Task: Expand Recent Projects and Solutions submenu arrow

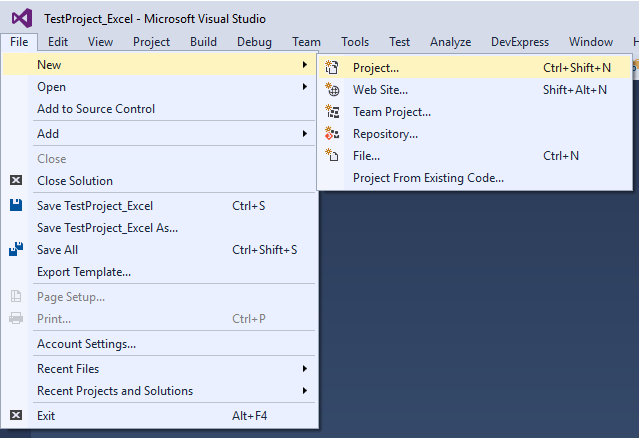Action: [305, 391]
